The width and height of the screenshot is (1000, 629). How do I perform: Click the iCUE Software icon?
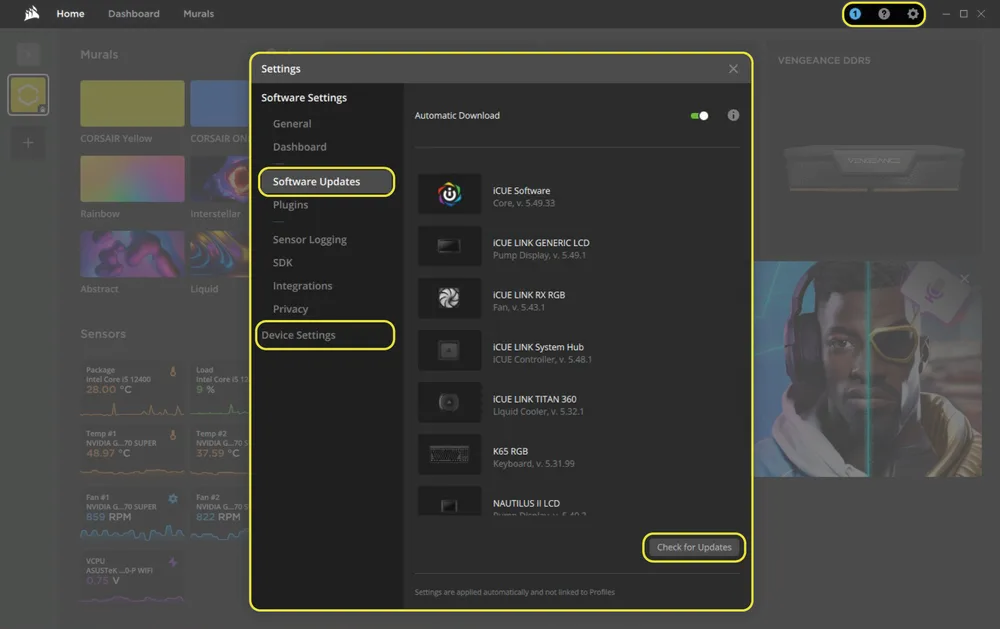[450, 194]
